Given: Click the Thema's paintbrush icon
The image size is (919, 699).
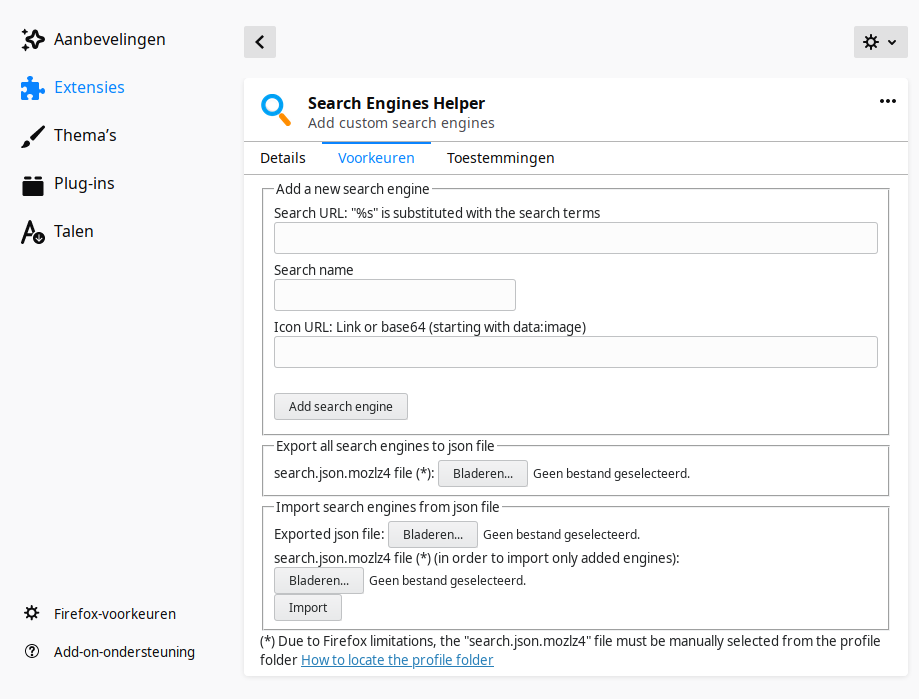Looking at the screenshot, I should coord(33,136).
